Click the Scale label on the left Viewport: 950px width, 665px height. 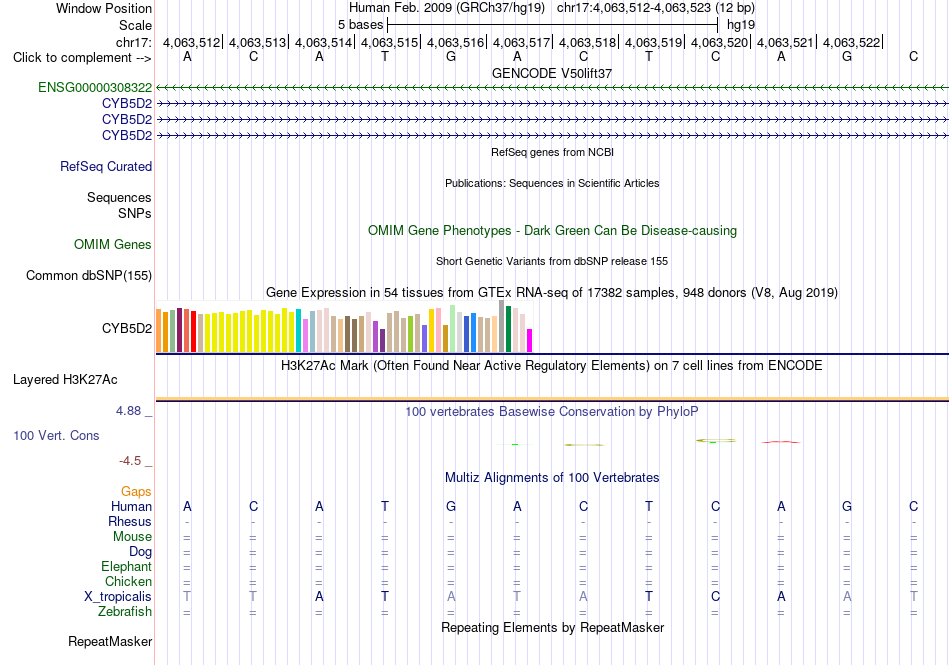click(x=136, y=25)
